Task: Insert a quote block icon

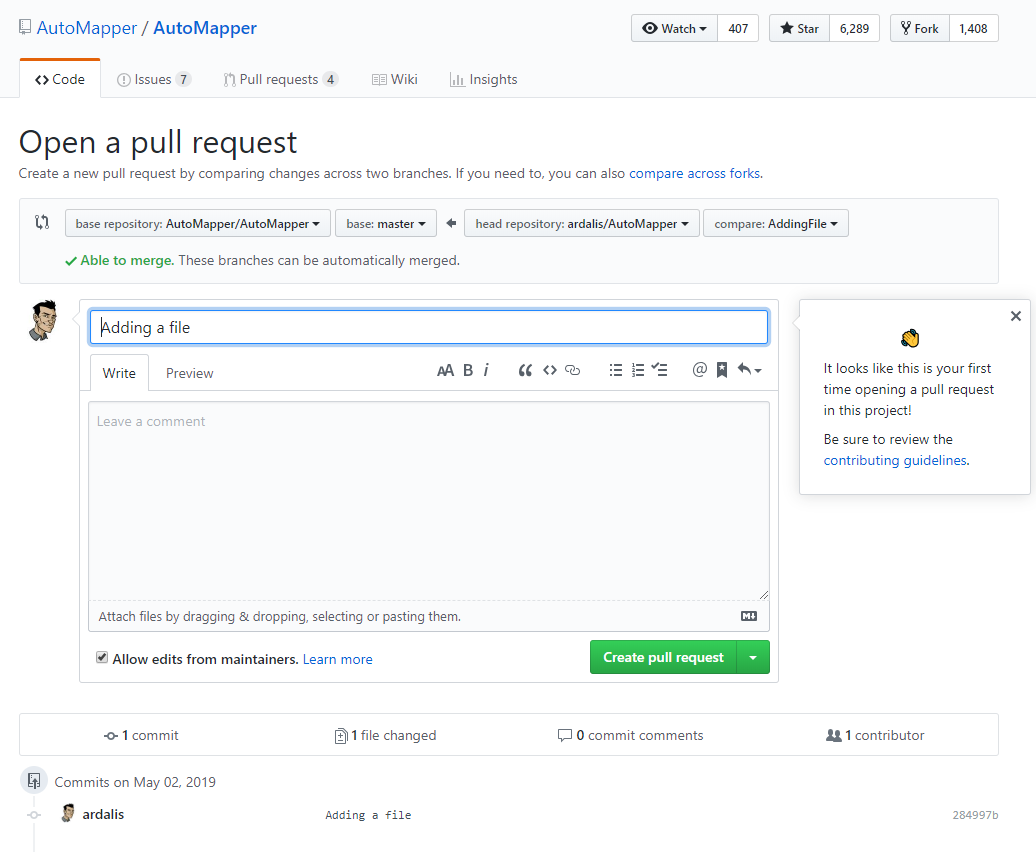Action: [x=525, y=371]
